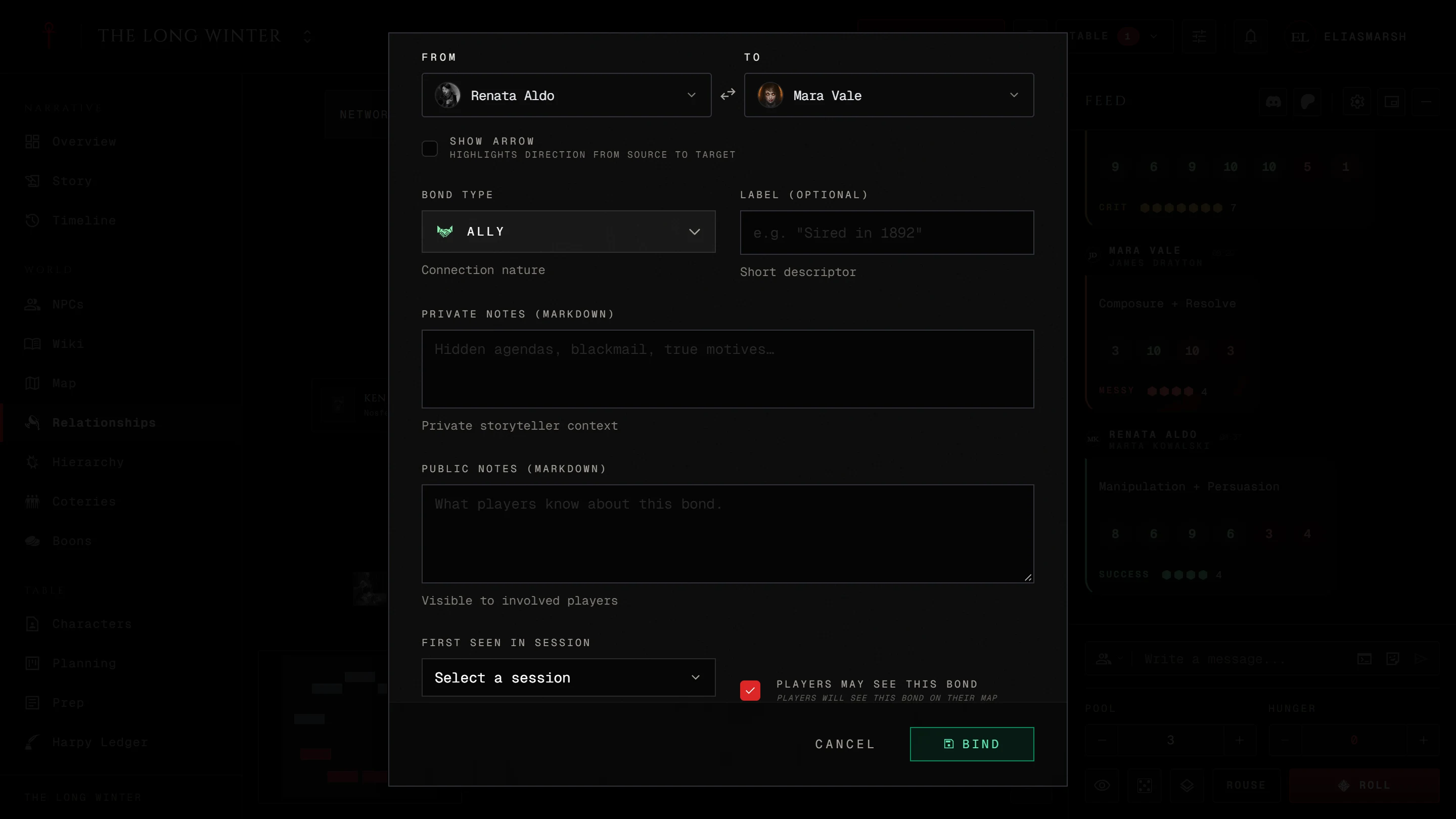Open the To character dropdown

[889, 95]
